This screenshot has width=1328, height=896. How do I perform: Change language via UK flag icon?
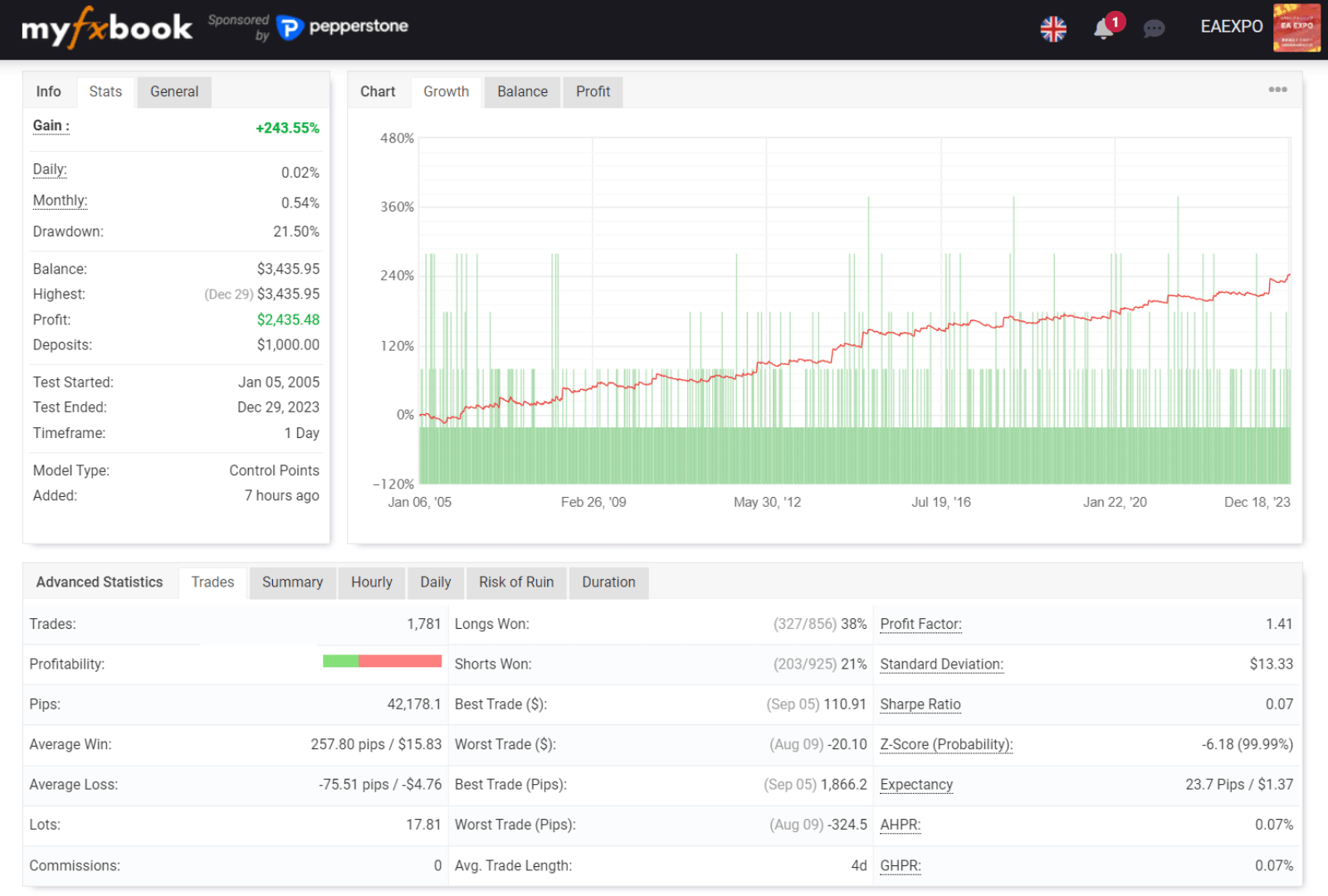1053,29
